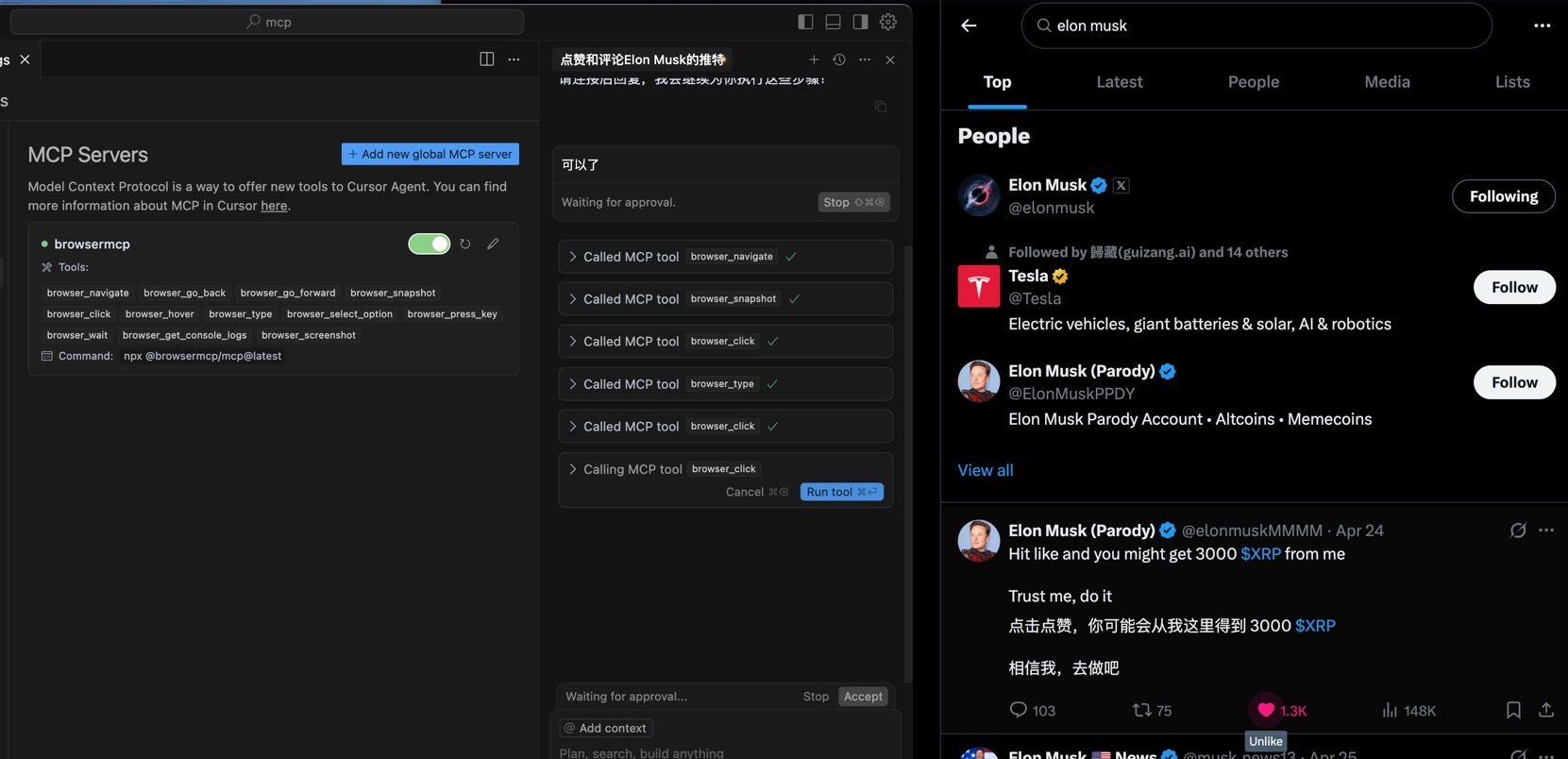Image resolution: width=1568 pixels, height=759 pixels.
Task: Toggle the secondary sidebar layout icon
Action: (x=860, y=22)
